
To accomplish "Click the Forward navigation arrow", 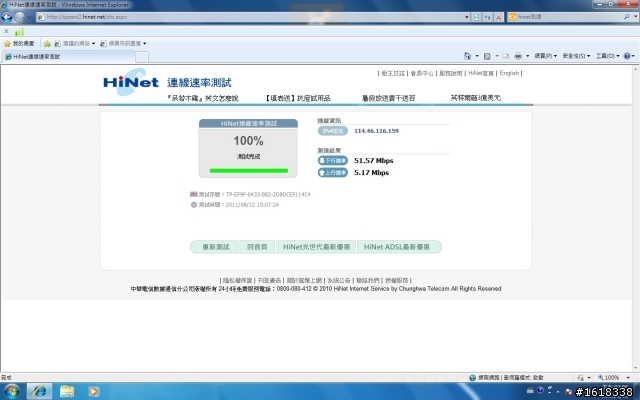I will (x=19, y=17).
